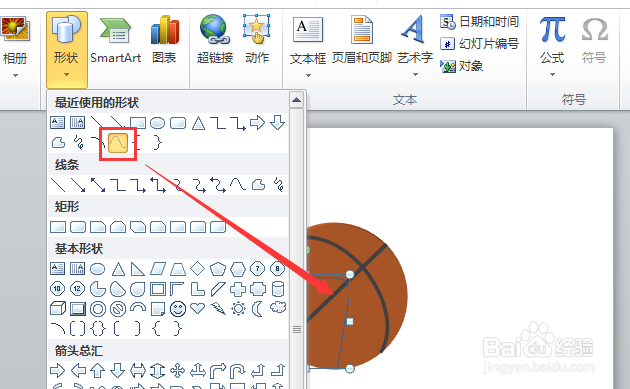This screenshot has width=630, height=389.
Task: Select trapezoid in 基本形状
Action: (178, 269)
